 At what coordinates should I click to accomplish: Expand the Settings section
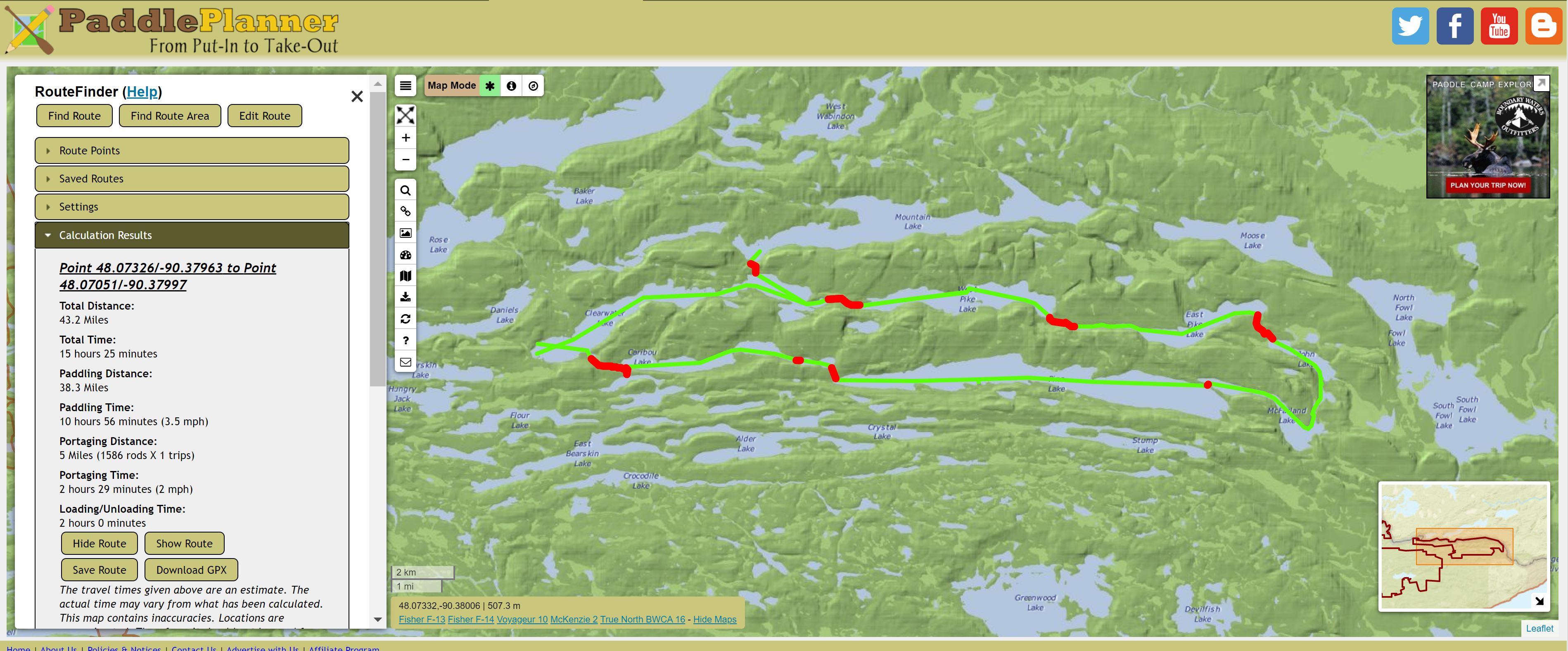tap(192, 207)
